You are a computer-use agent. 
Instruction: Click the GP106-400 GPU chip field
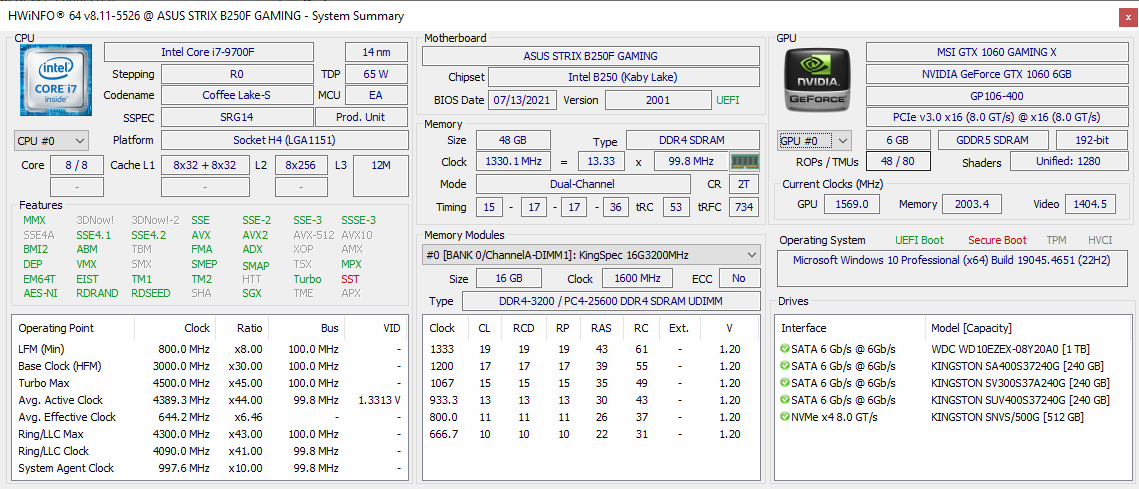click(997, 95)
